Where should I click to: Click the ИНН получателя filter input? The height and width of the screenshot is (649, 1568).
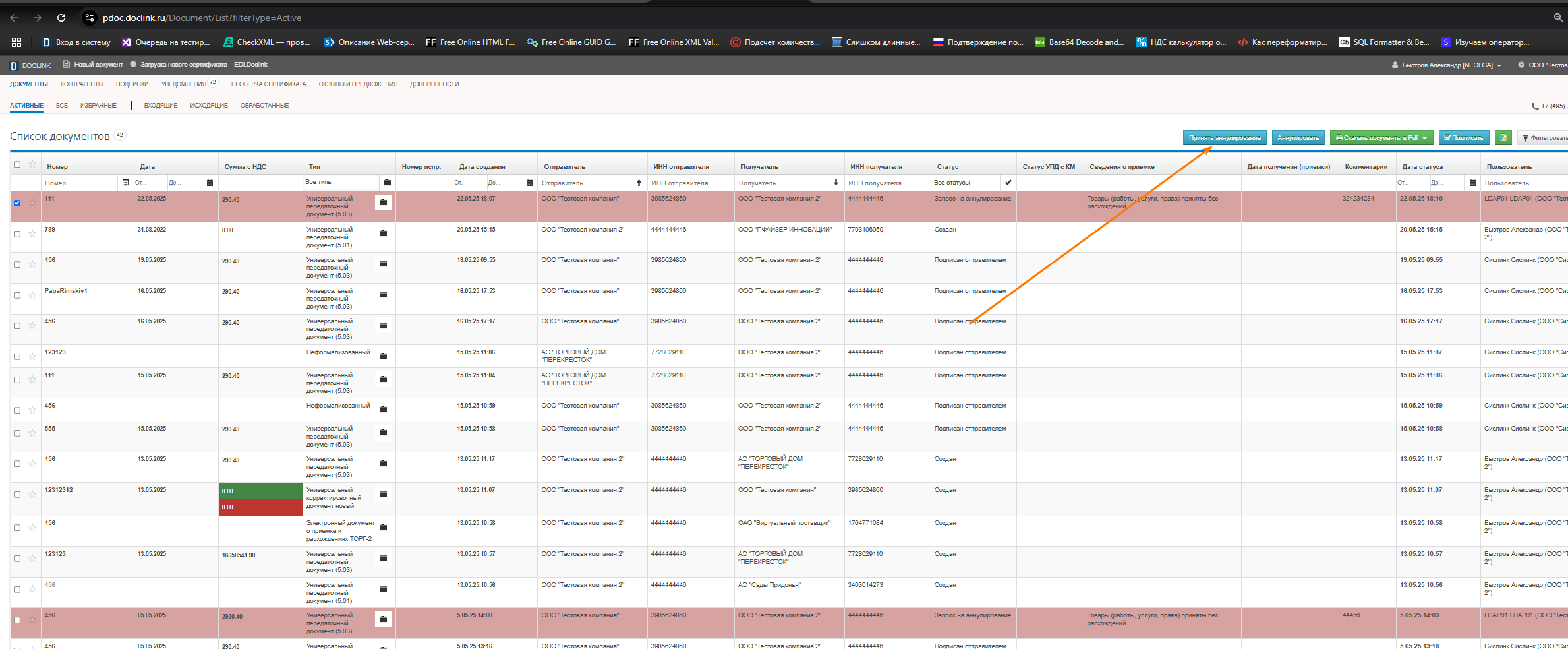pos(887,183)
